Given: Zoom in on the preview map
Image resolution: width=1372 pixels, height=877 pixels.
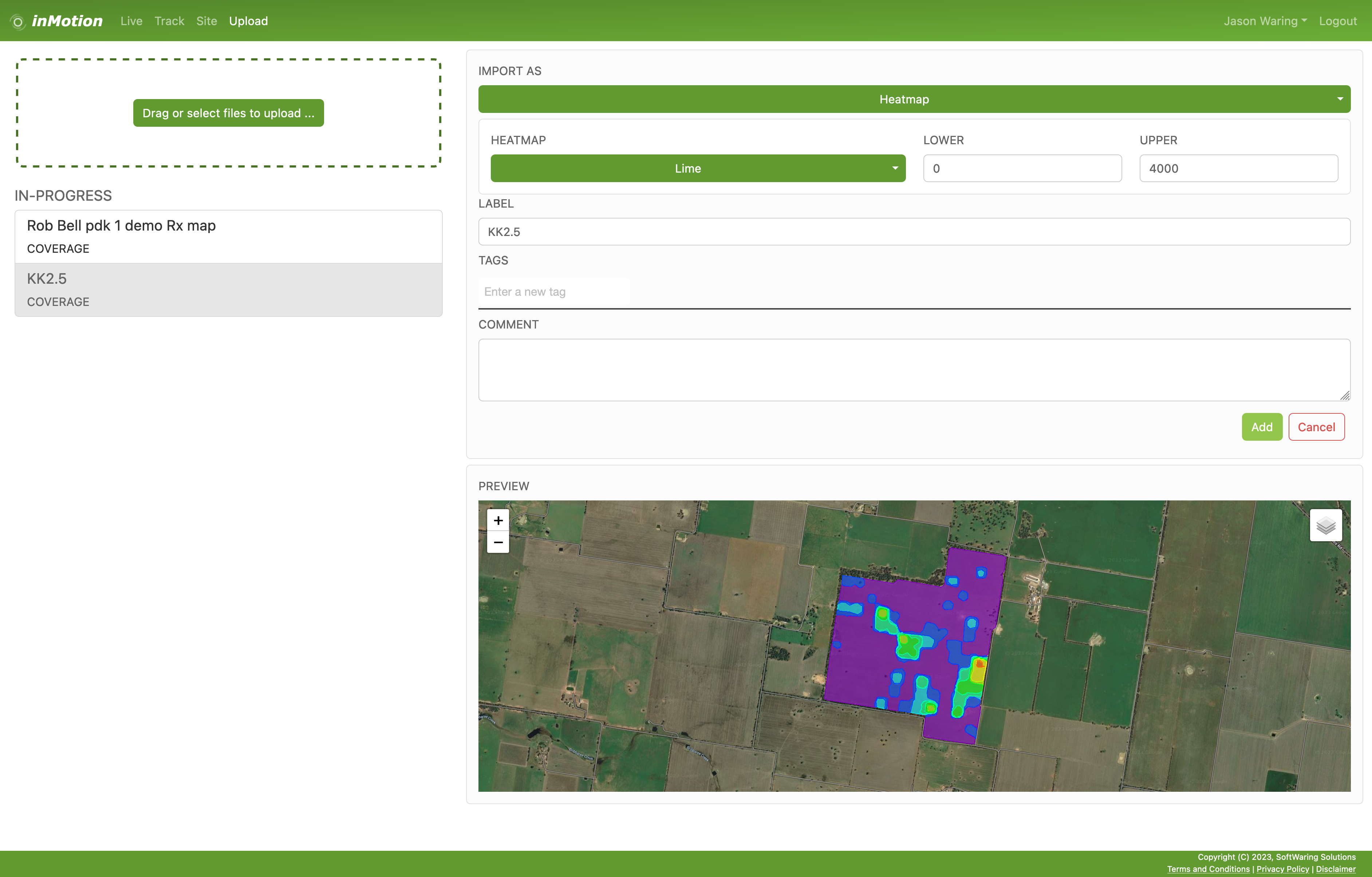Looking at the screenshot, I should click(x=497, y=520).
